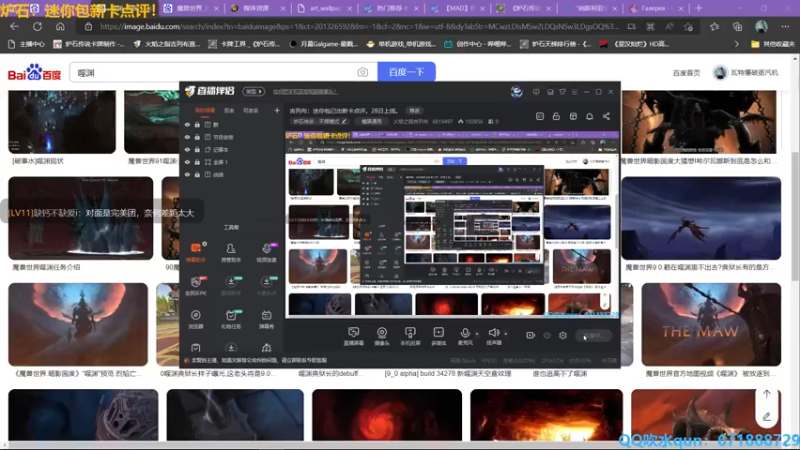Click the share icon in the stream info bar

coord(606,116)
